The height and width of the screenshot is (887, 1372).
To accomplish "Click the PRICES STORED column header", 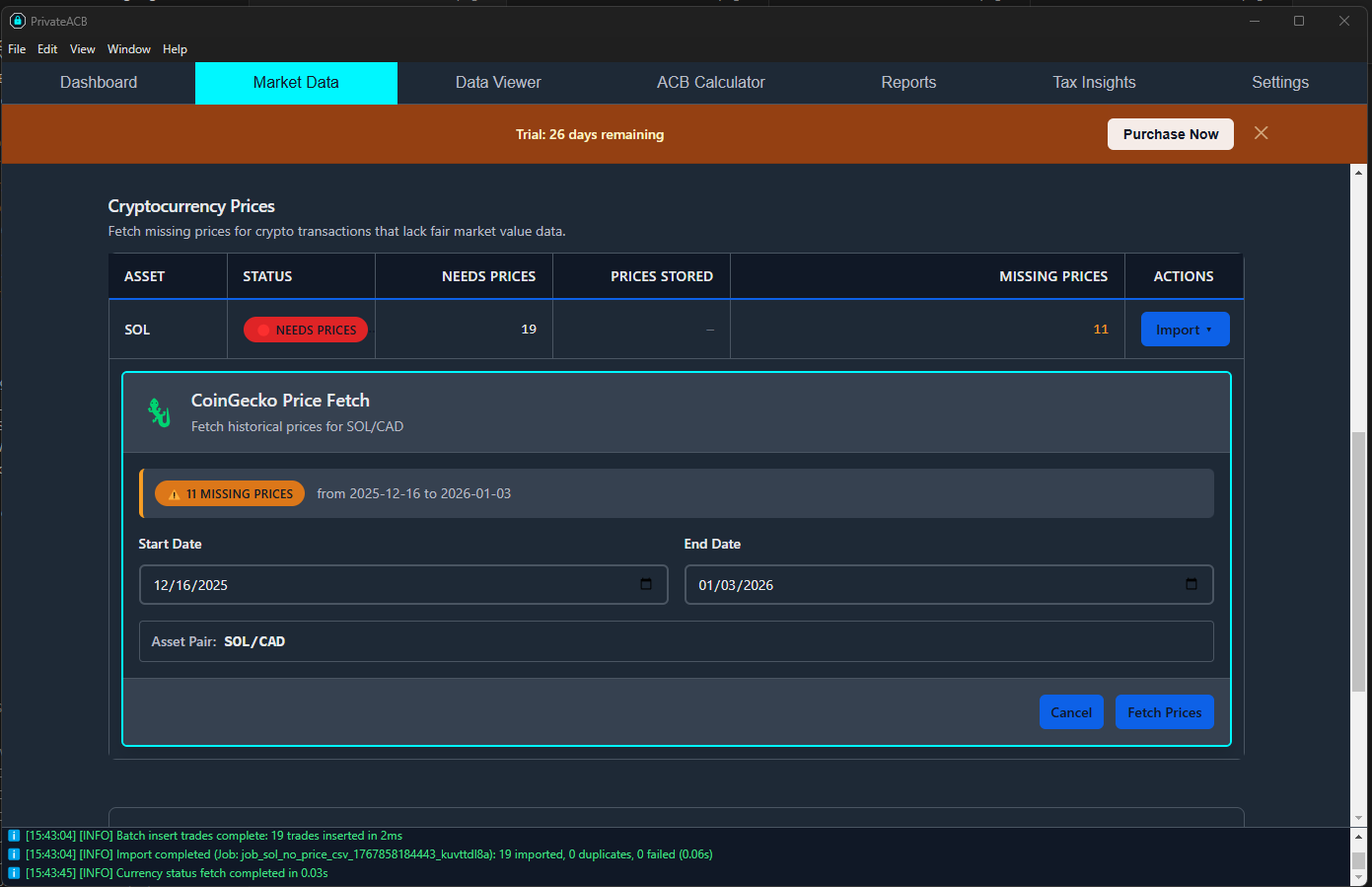I will tap(641, 276).
